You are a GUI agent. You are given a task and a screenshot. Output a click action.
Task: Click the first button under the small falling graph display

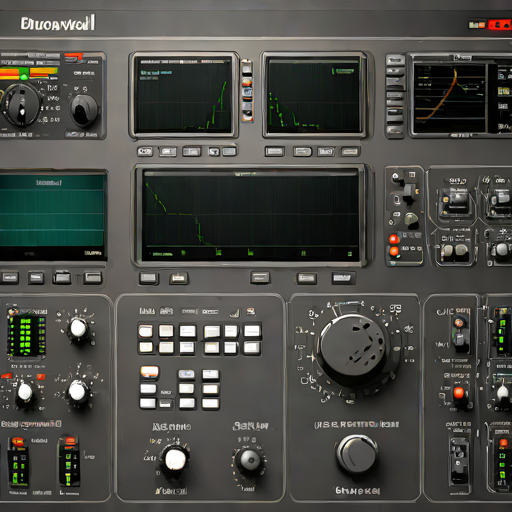[275, 151]
